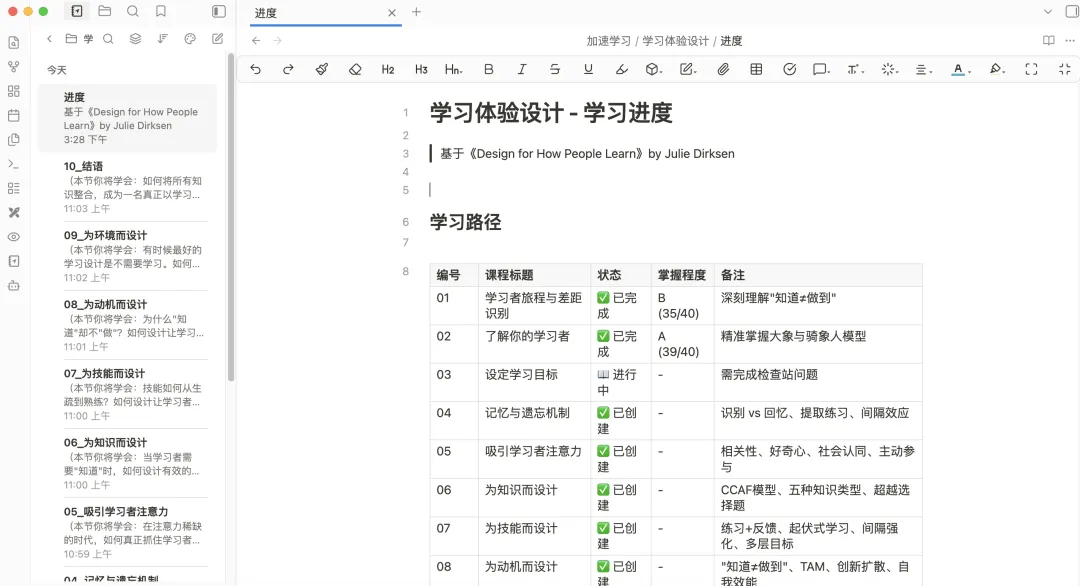Image resolution: width=1080 pixels, height=586 pixels.
Task: Click the copy documents icon in left rail
Action: (14, 140)
